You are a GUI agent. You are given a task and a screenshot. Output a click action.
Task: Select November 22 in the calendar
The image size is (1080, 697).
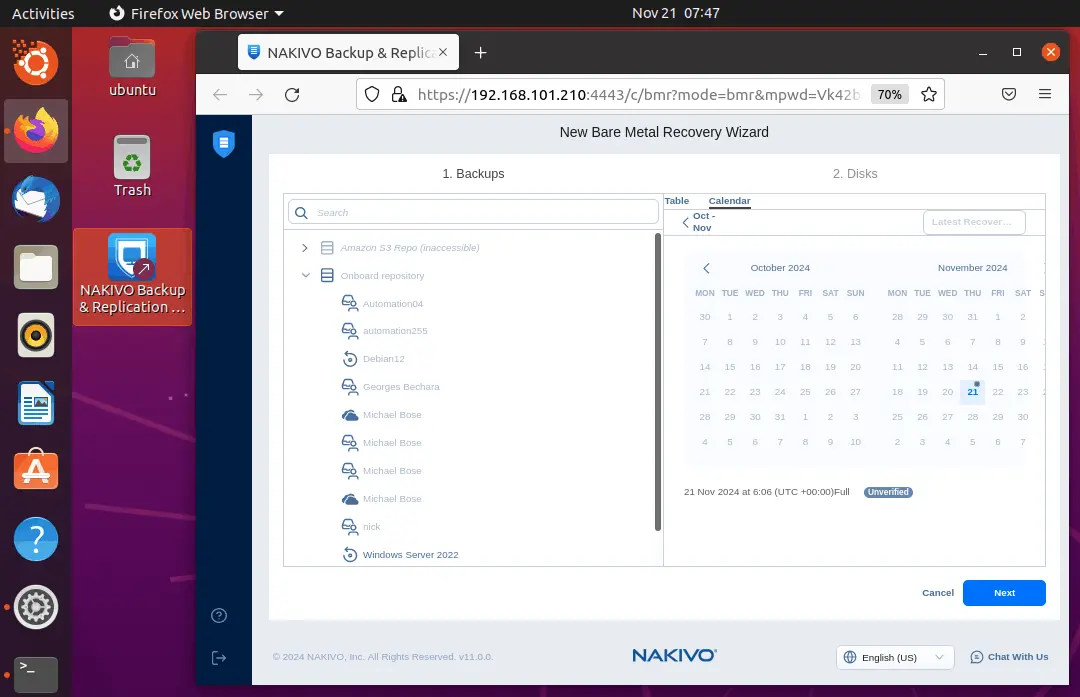pyautogui.click(x=997, y=392)
